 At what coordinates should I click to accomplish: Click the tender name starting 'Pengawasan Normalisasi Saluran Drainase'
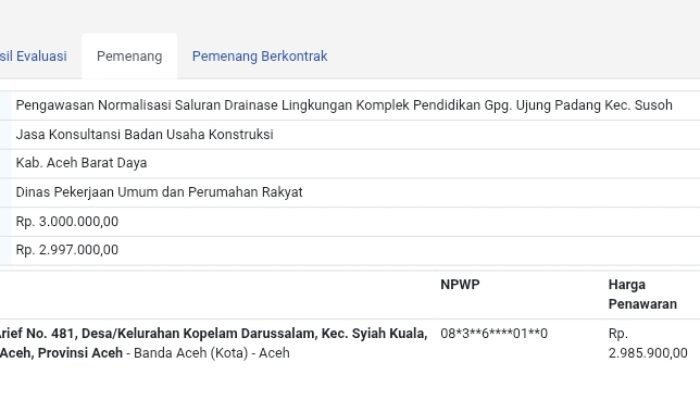tap(344, 105)
